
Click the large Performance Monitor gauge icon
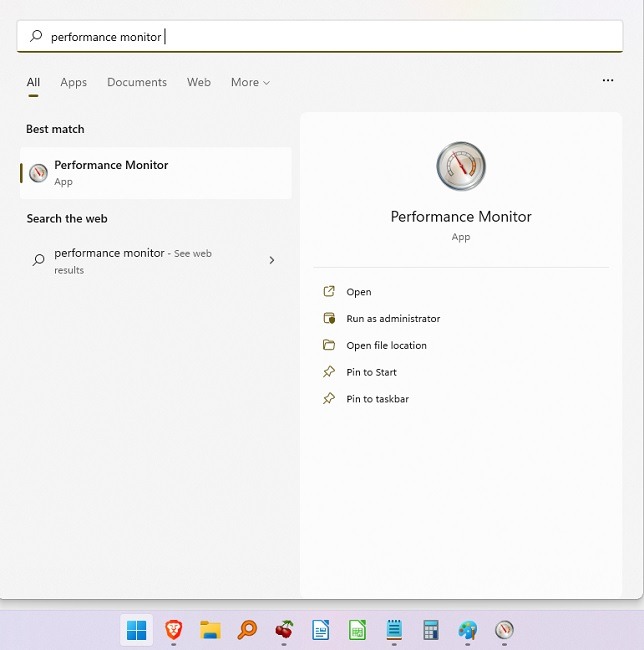pos(461,166)
